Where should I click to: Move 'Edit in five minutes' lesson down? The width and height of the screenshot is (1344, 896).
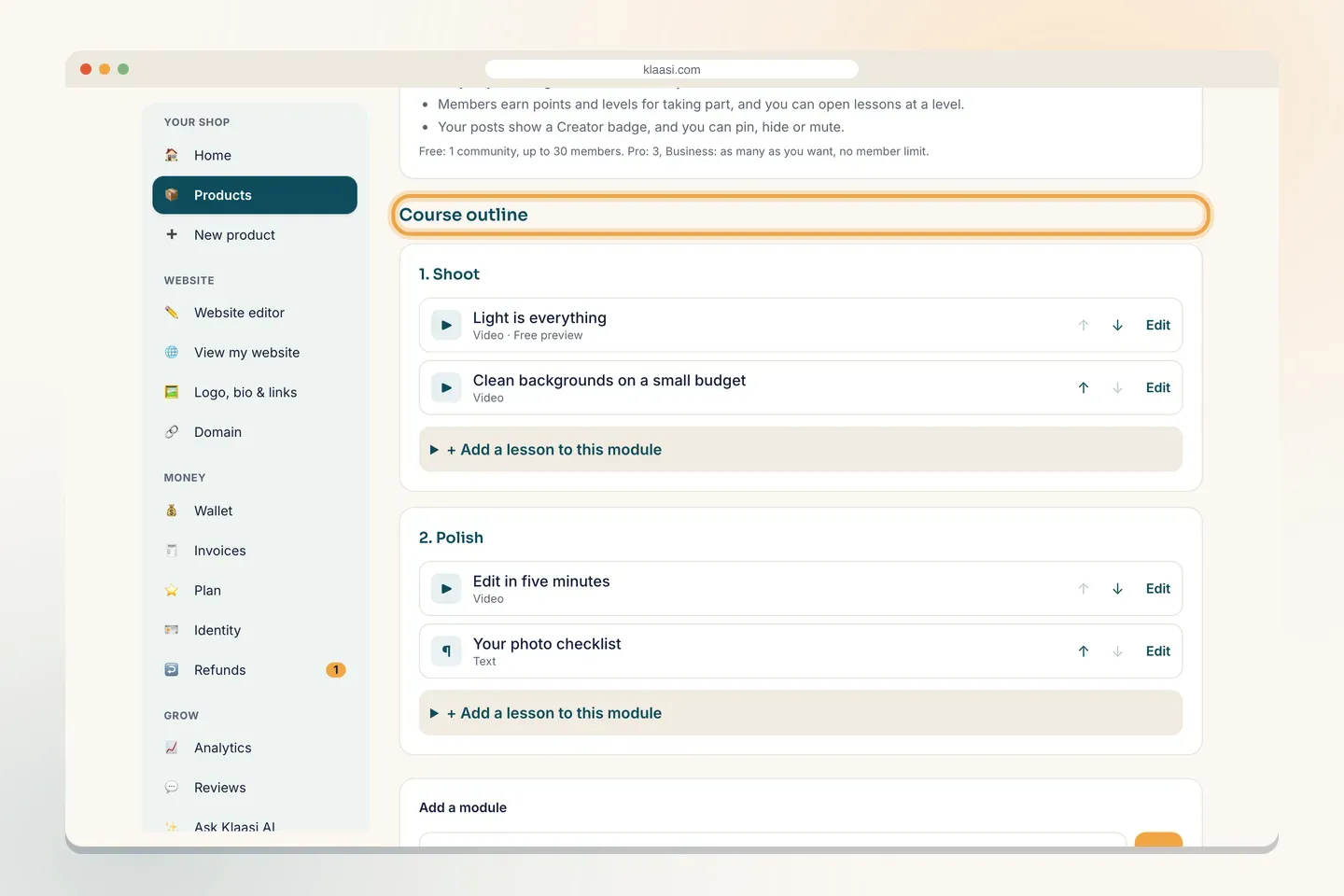pyautogui.click(x=1117, y=589)
